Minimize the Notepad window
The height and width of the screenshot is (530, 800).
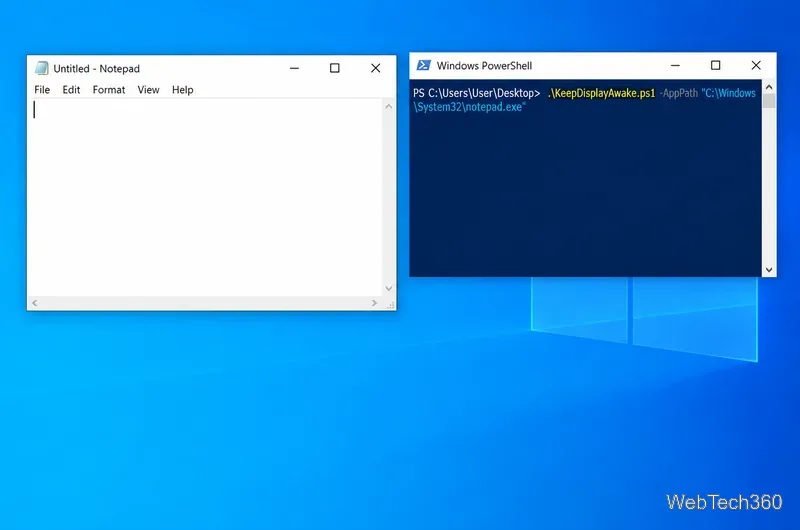pyautogui.click(x=294, y=68)
